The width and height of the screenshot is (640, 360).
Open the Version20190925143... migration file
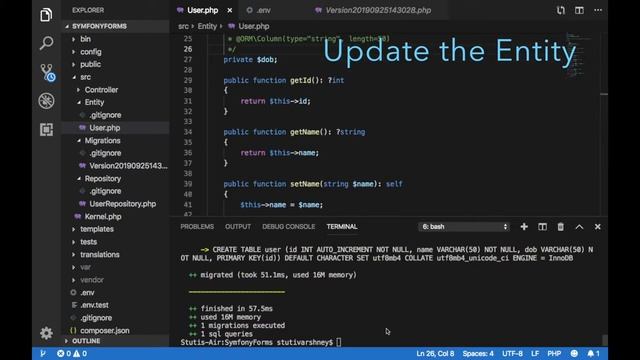point(115,166)
